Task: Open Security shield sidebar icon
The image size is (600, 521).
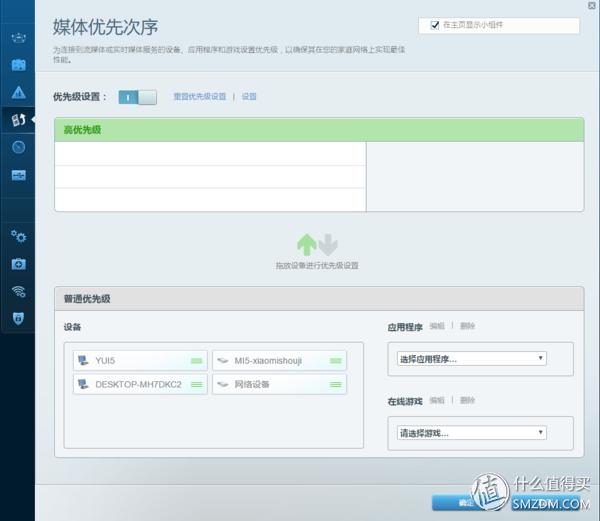Action: pos(18,318)
